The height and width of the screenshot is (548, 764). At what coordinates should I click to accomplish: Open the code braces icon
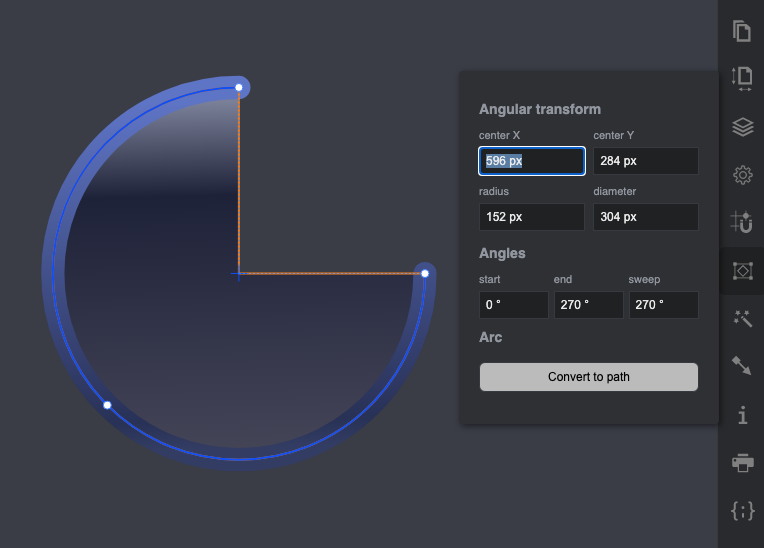pos(742,510)
